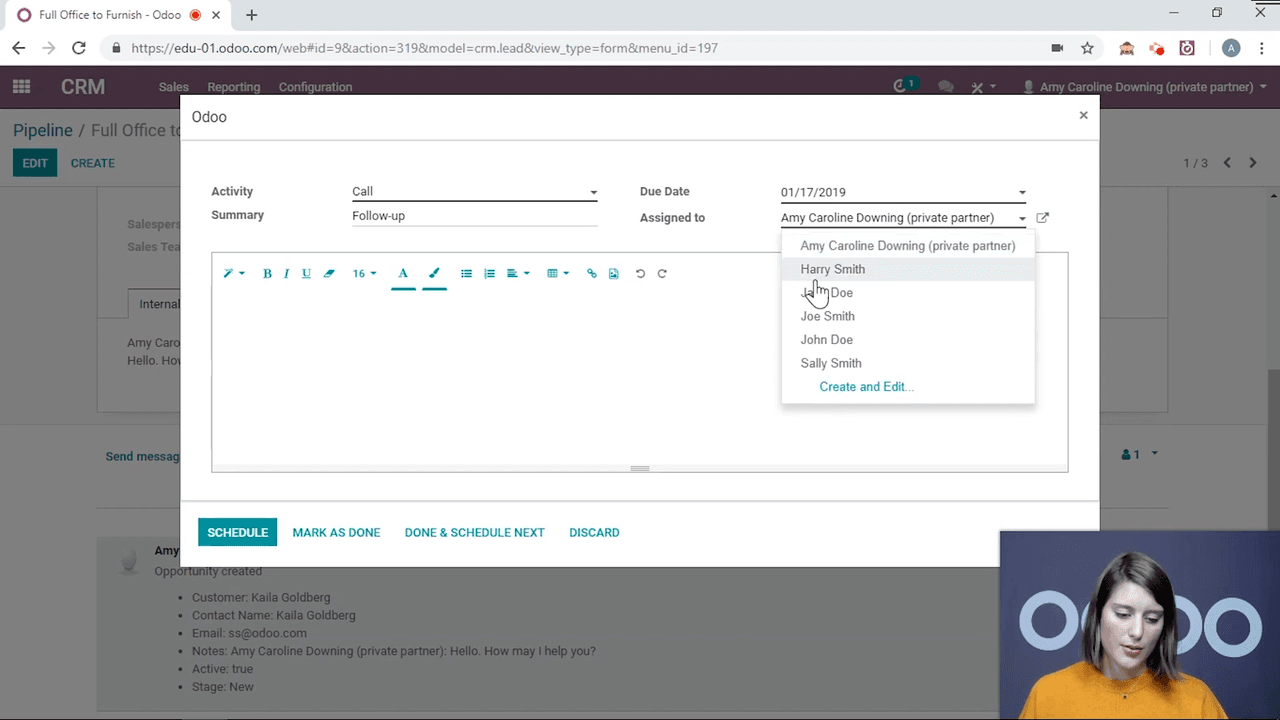Click the Schedule button
Image resolution: width=1280 pixels, height=720 pixels.
click(x=237, y=533)
